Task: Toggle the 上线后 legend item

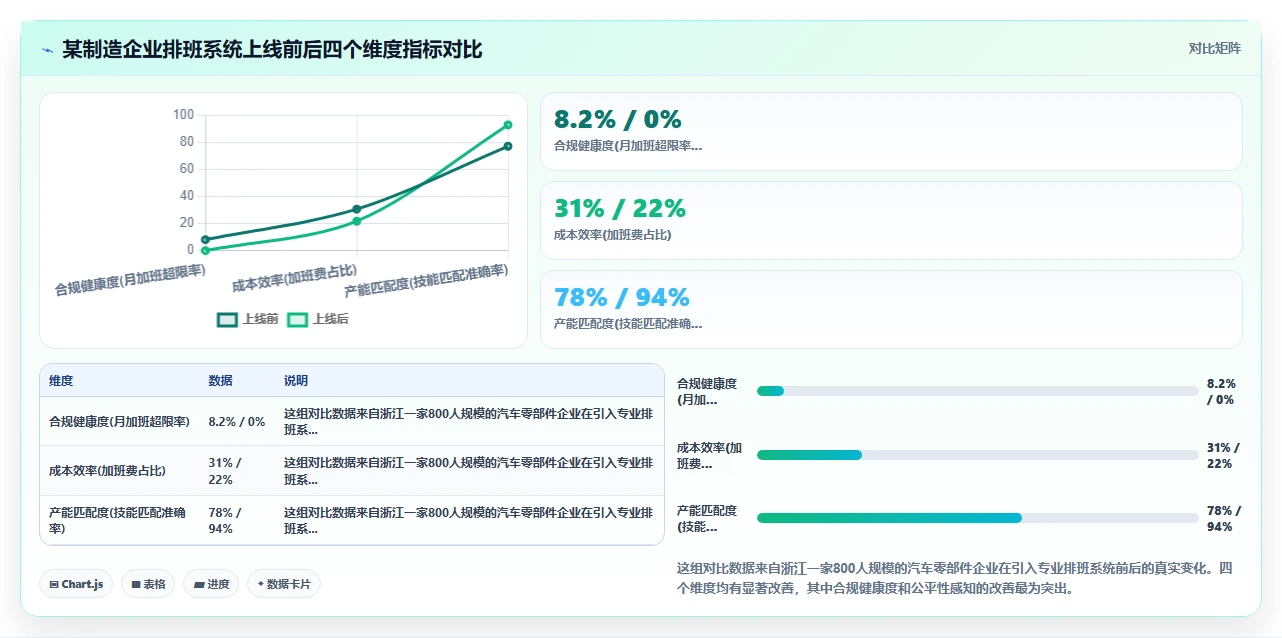Action: (x=318, y=319)
